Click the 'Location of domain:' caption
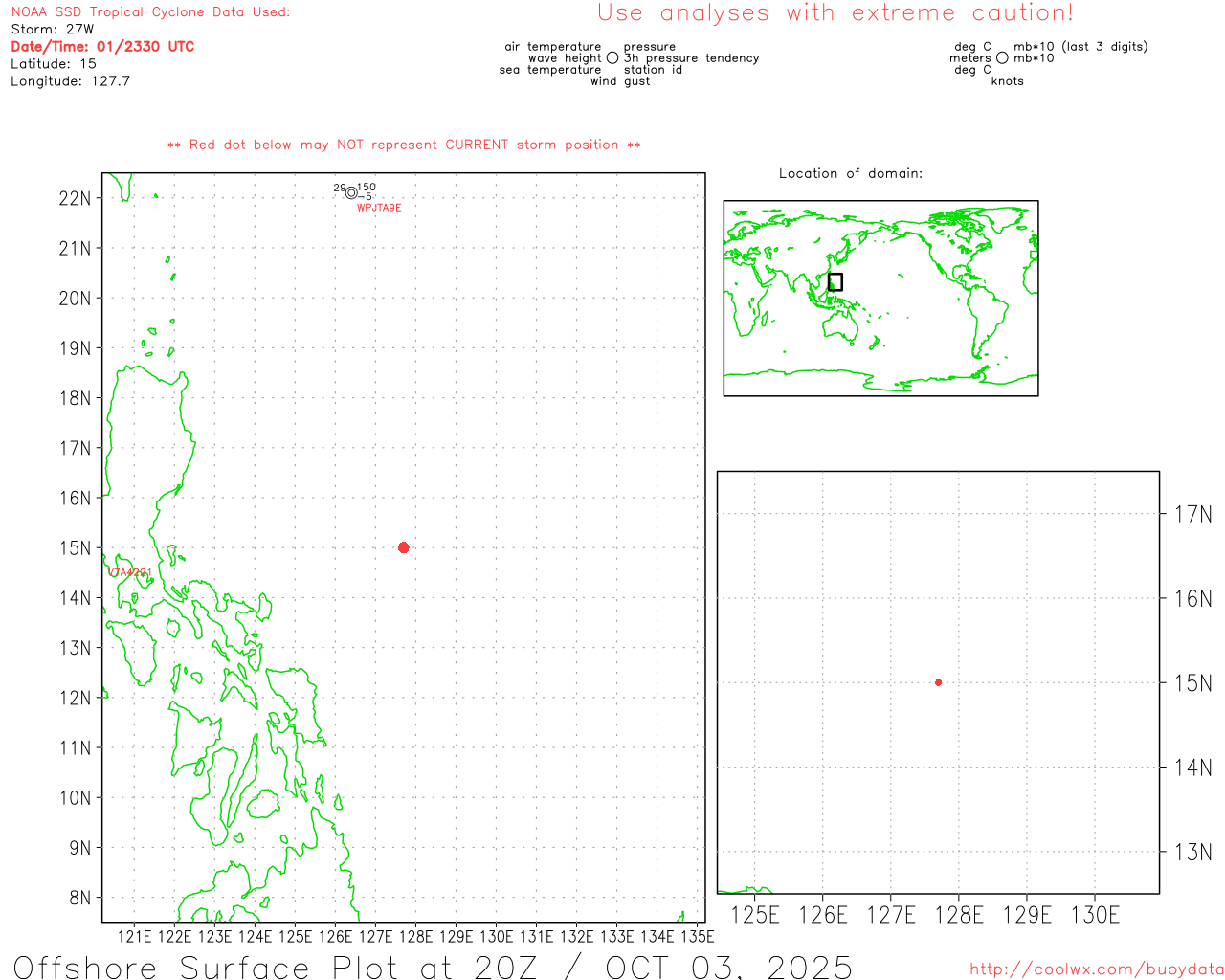Image resolution: width=1225 pixels, height=980 pixels. tap(850, 173)
